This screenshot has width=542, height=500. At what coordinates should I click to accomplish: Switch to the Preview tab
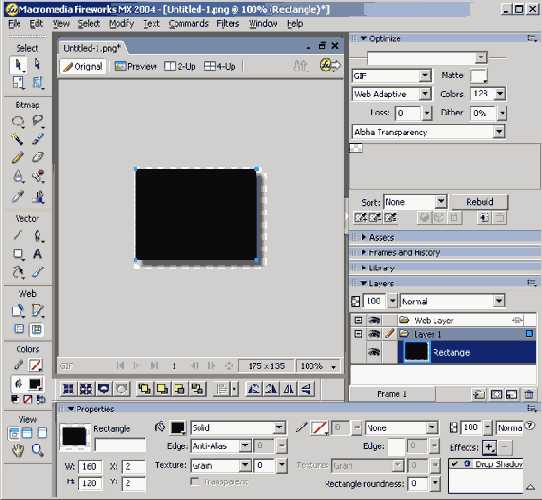pos(136,66)
